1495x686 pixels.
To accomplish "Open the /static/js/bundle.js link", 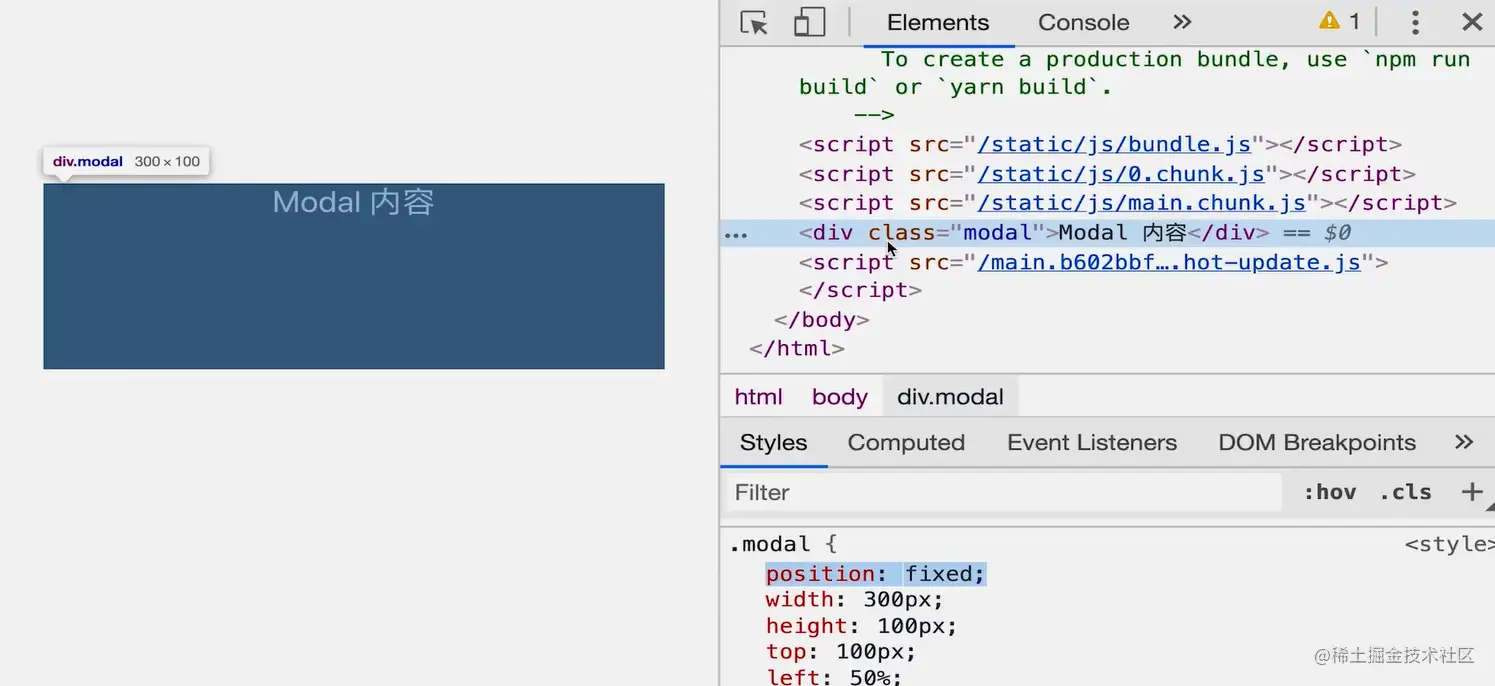I will pyautogui.click(x=1115, y=144).
